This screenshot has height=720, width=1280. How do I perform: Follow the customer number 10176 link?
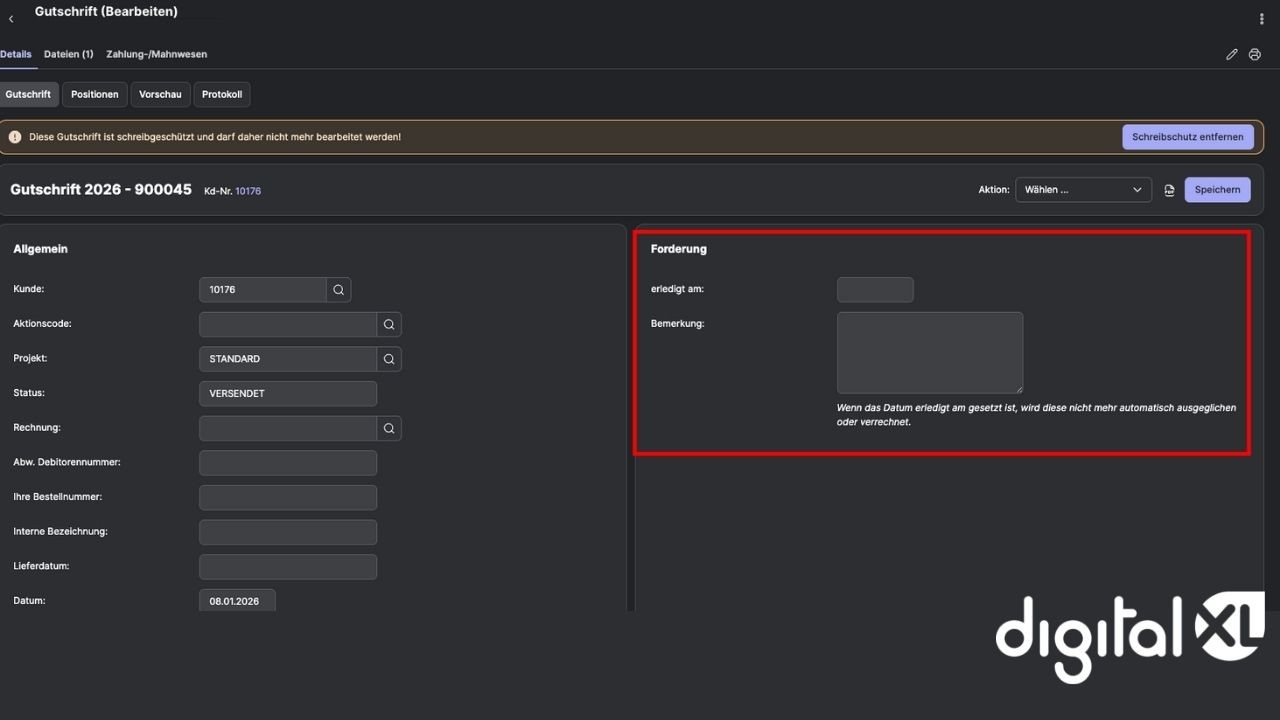248,191
